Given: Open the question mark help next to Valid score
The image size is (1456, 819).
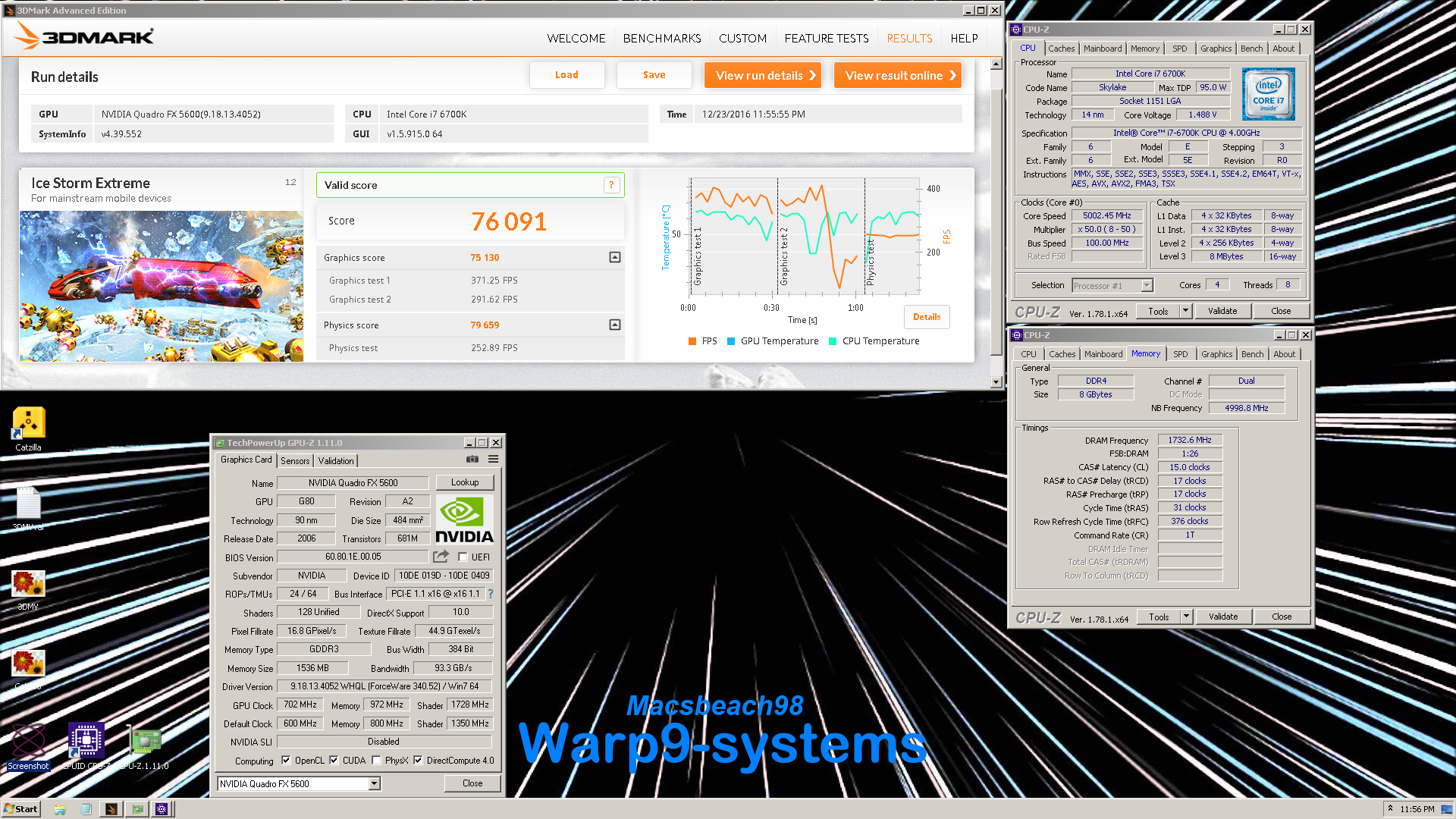Looking at the screenshot, I should pyautogui.click(x=611, y=185).
